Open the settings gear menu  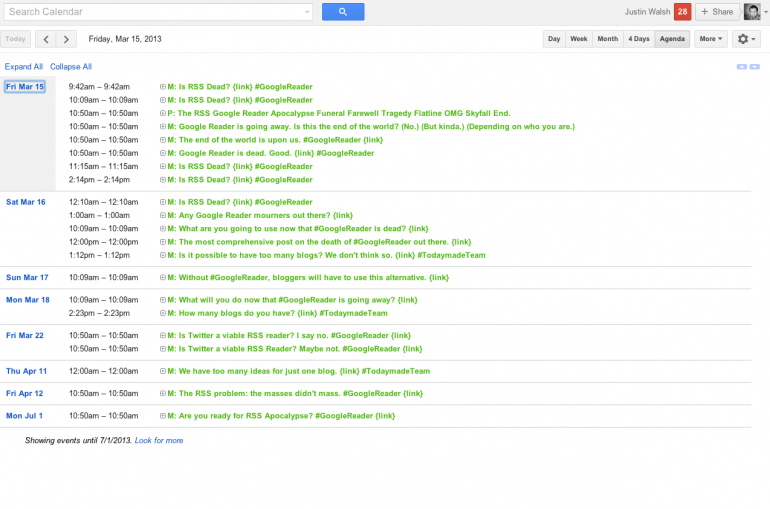click(746, 39)
